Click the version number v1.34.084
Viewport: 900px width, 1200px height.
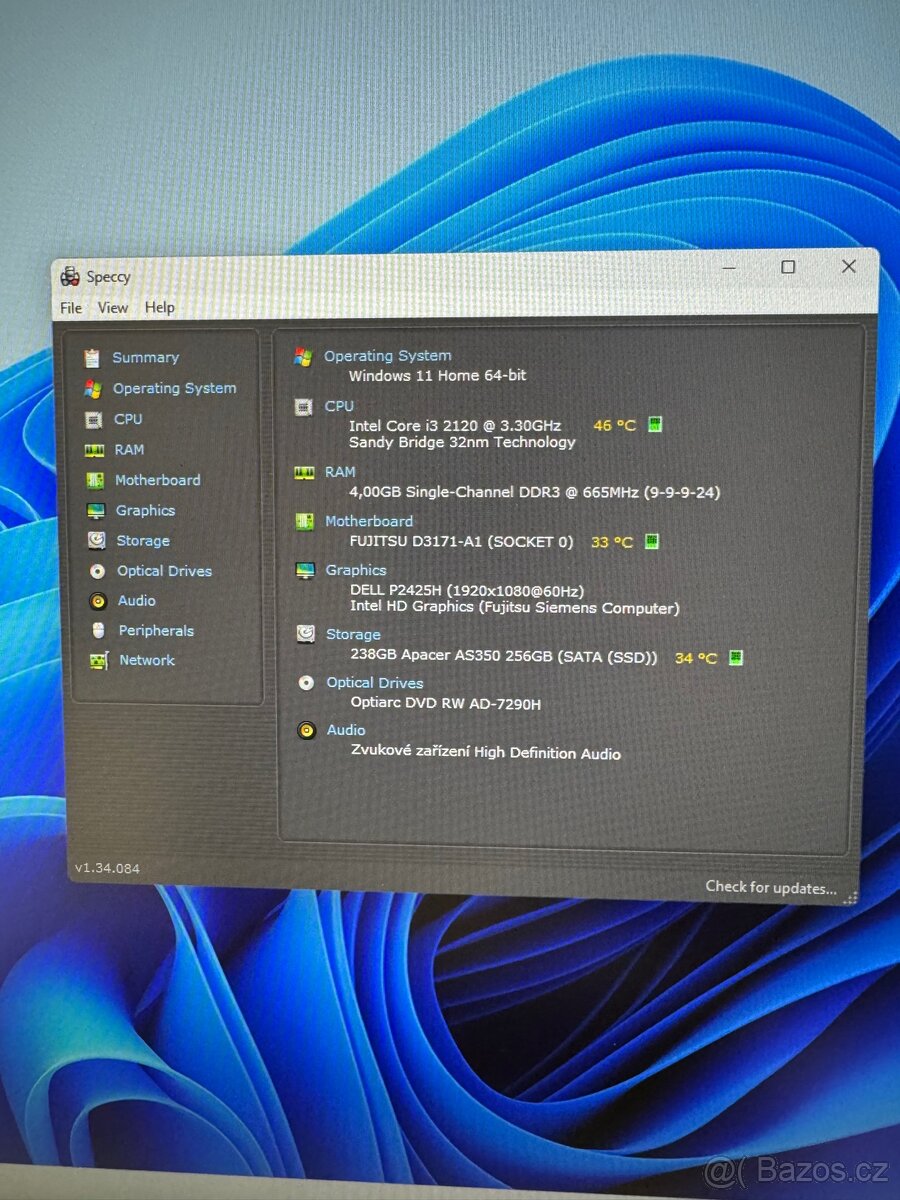107,869
